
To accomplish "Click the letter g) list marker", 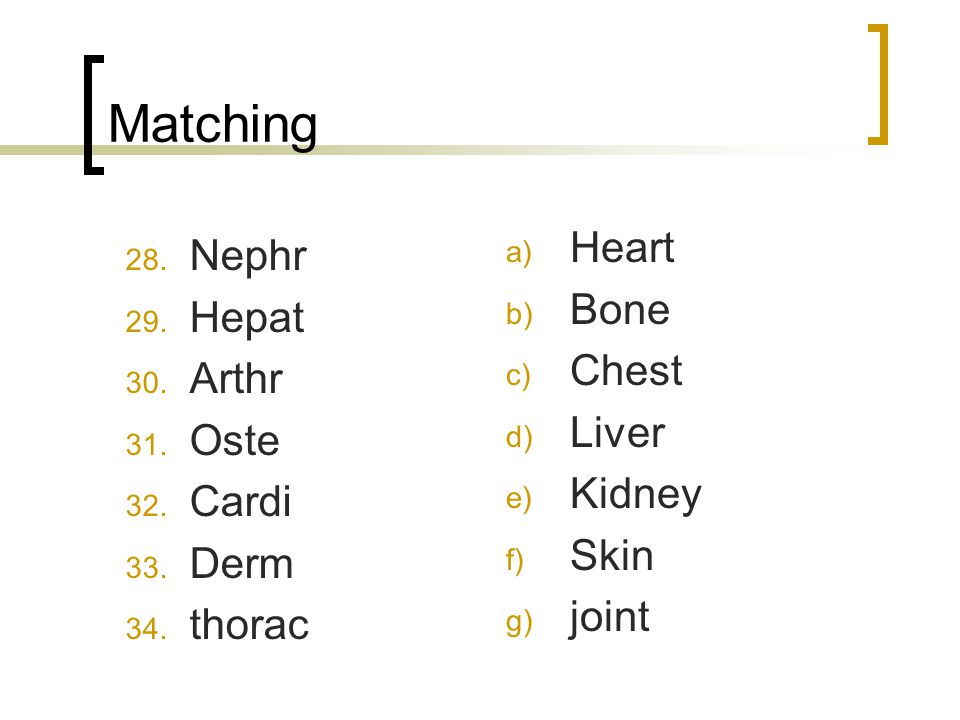I will [519, 623].
